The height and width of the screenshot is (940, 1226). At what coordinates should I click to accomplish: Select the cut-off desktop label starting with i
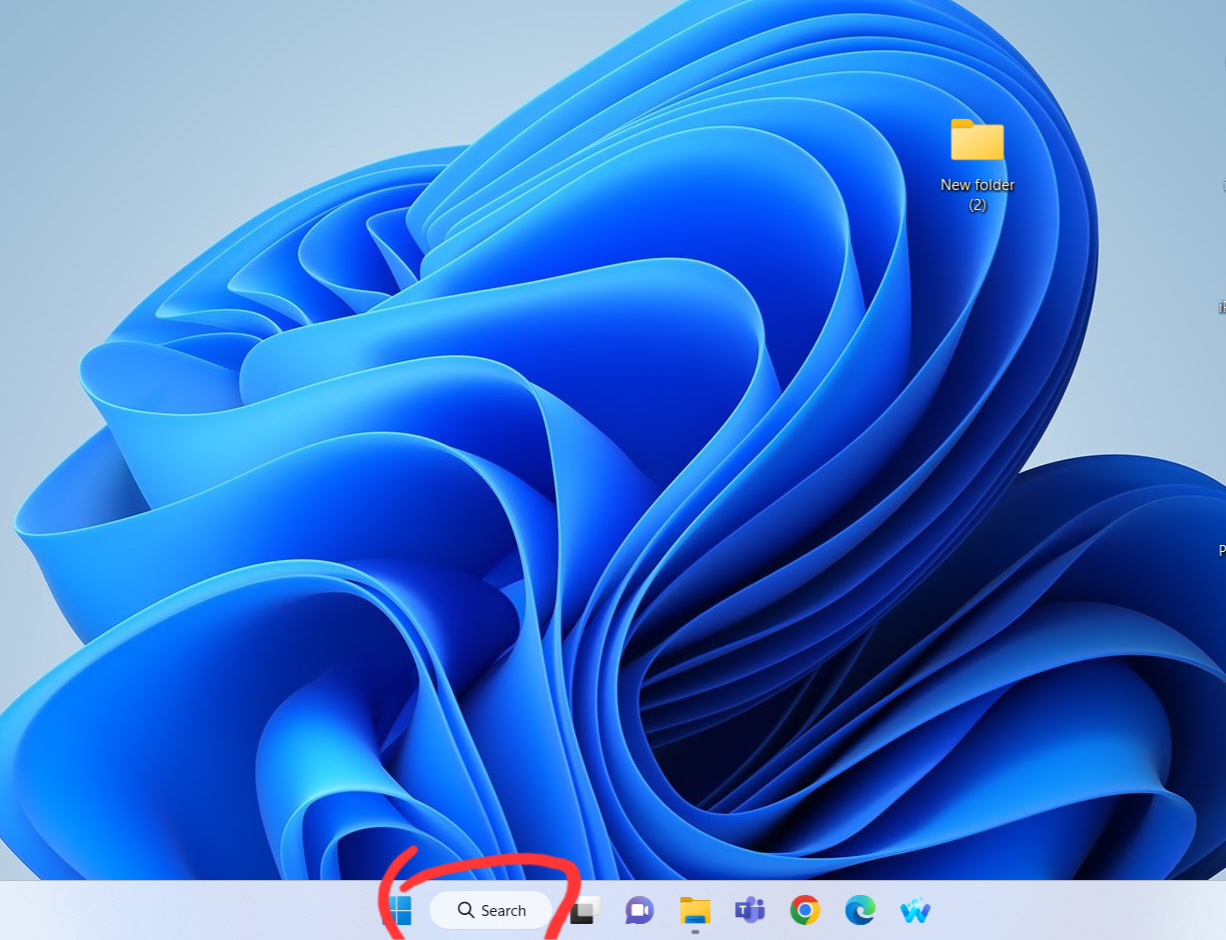(x=1221, y=307)
